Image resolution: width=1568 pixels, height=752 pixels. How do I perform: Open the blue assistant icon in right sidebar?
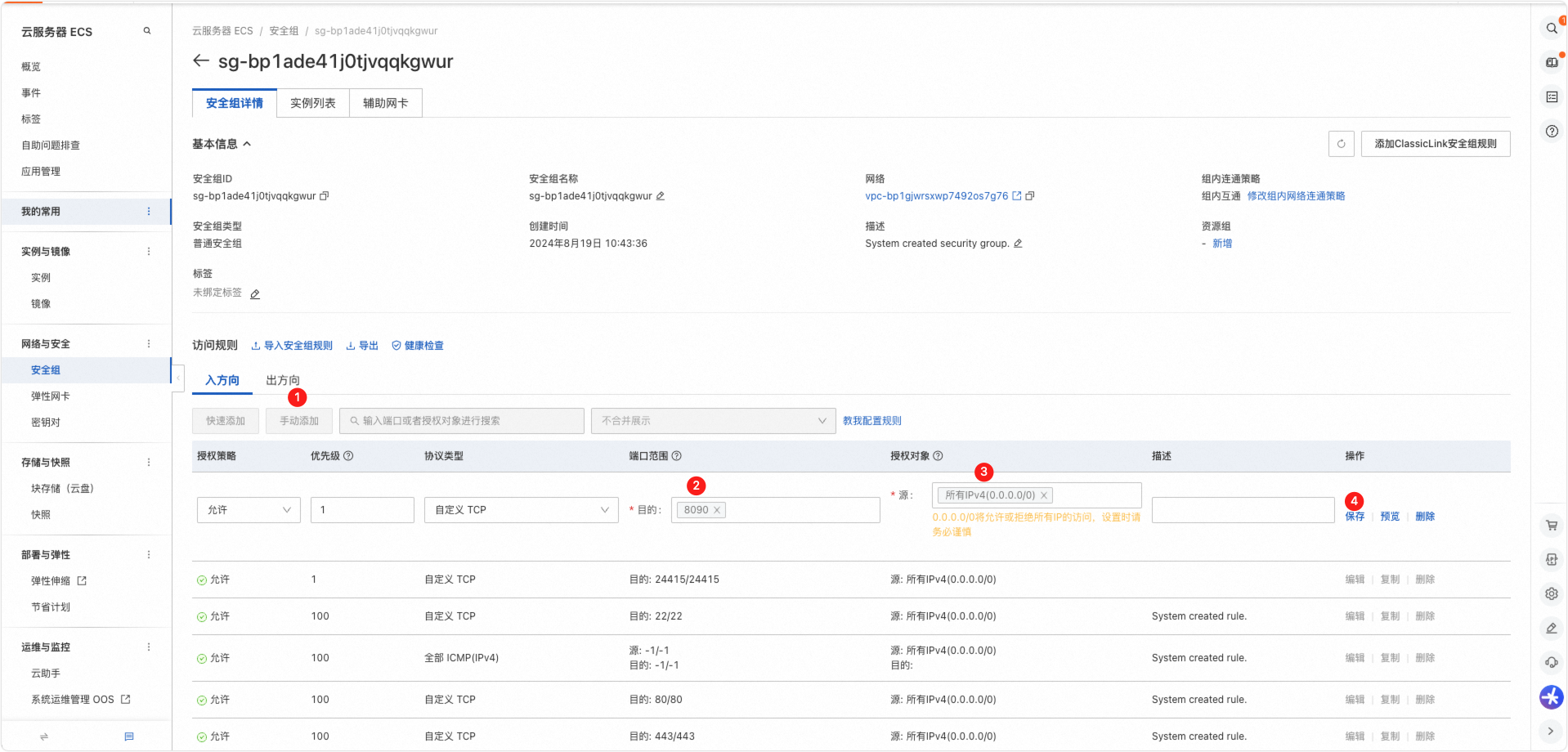[1552, 697]
